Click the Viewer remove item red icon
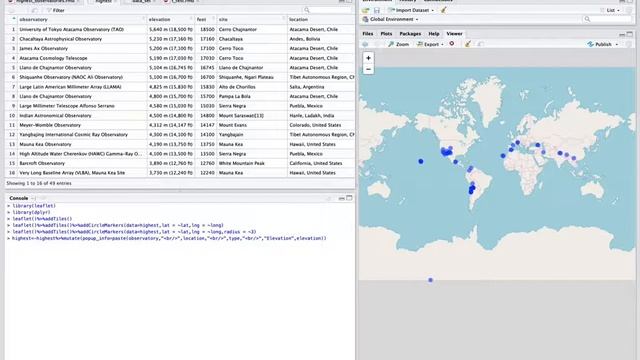This screenshot has height=360, width=640. 452,44
